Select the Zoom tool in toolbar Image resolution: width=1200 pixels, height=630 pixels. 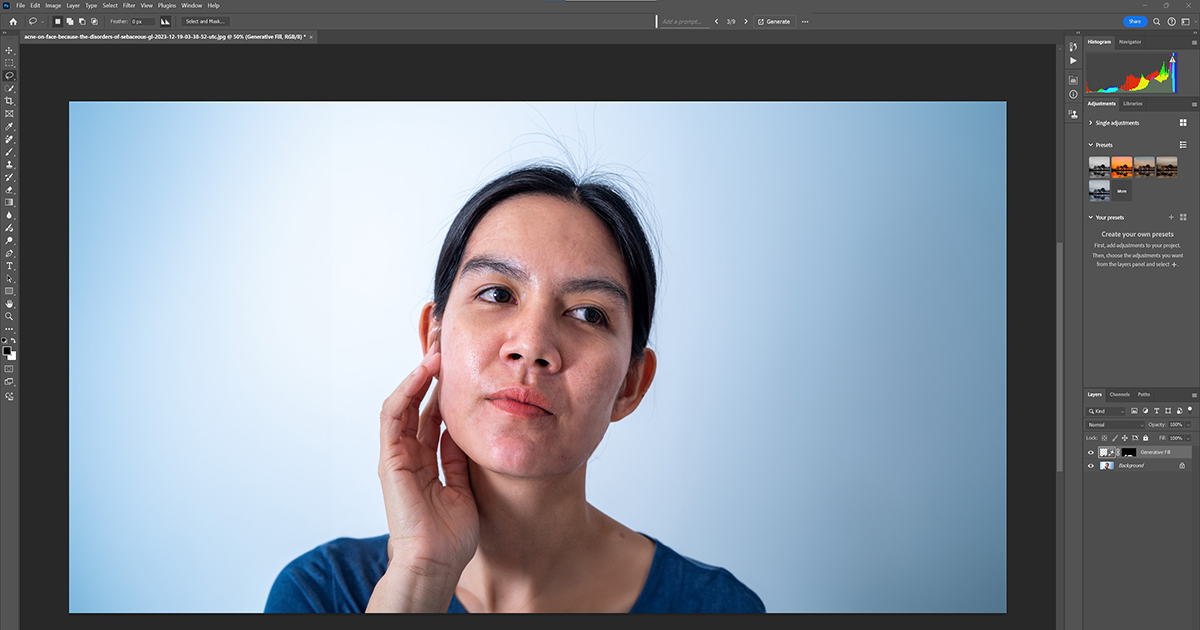tap(10, 316)
